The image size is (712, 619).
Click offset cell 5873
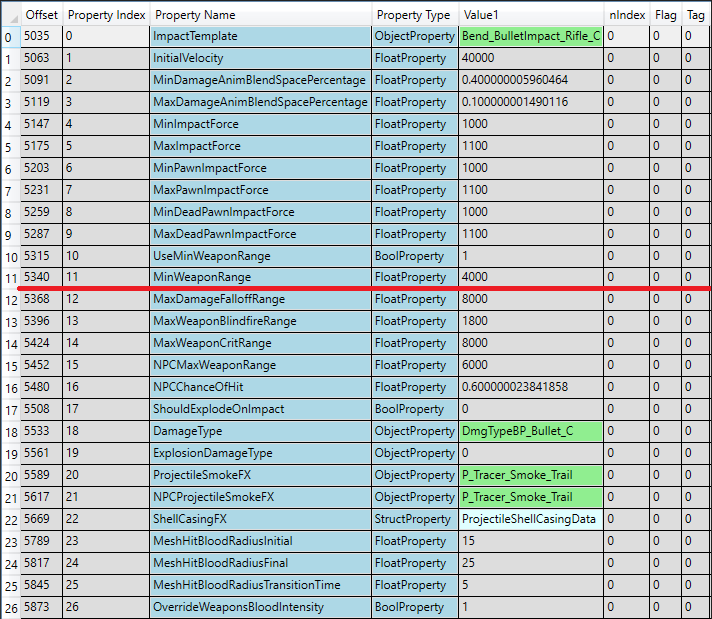tap(41, 607)
